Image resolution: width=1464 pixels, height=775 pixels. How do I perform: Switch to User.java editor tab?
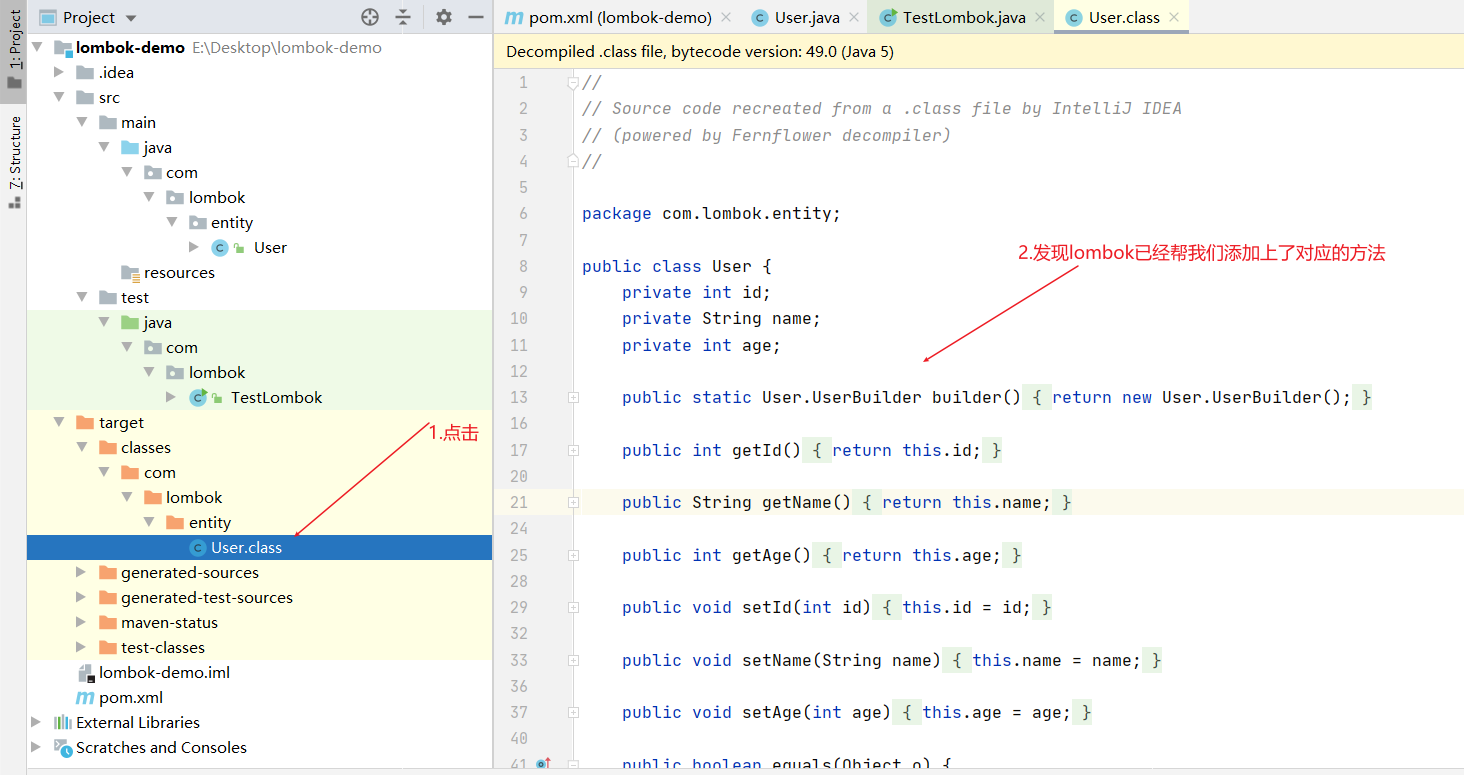807,17
